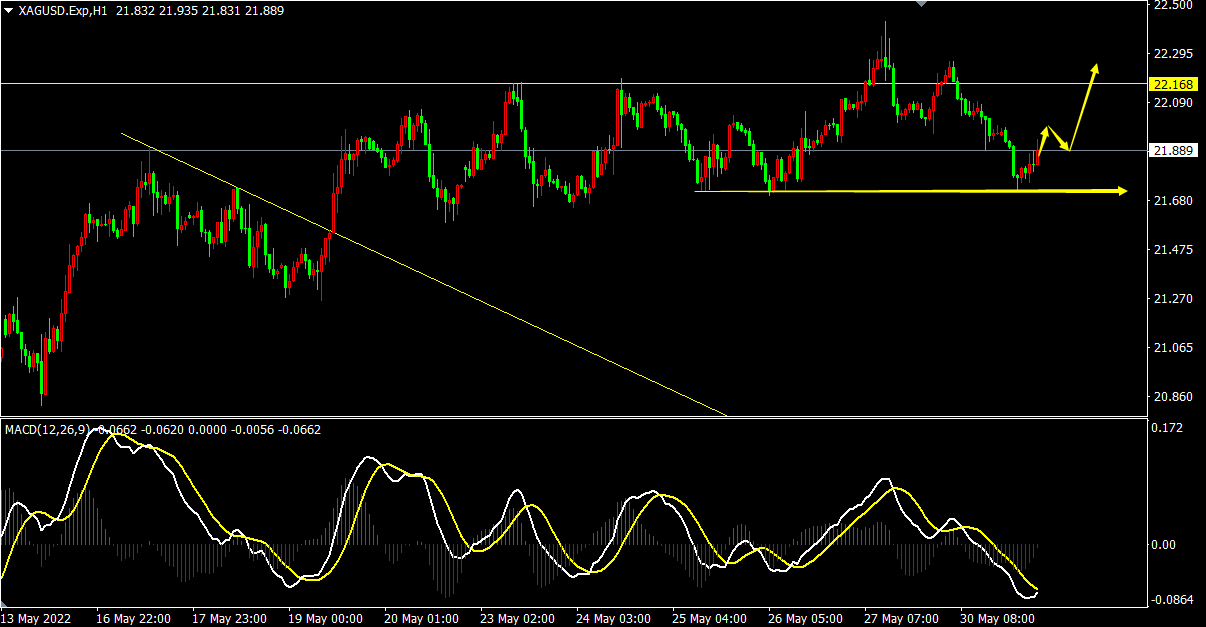Screen dimensions: 1206x627
Task: Click the 22.500 value on price scale
Action: tap(1172, 5)
